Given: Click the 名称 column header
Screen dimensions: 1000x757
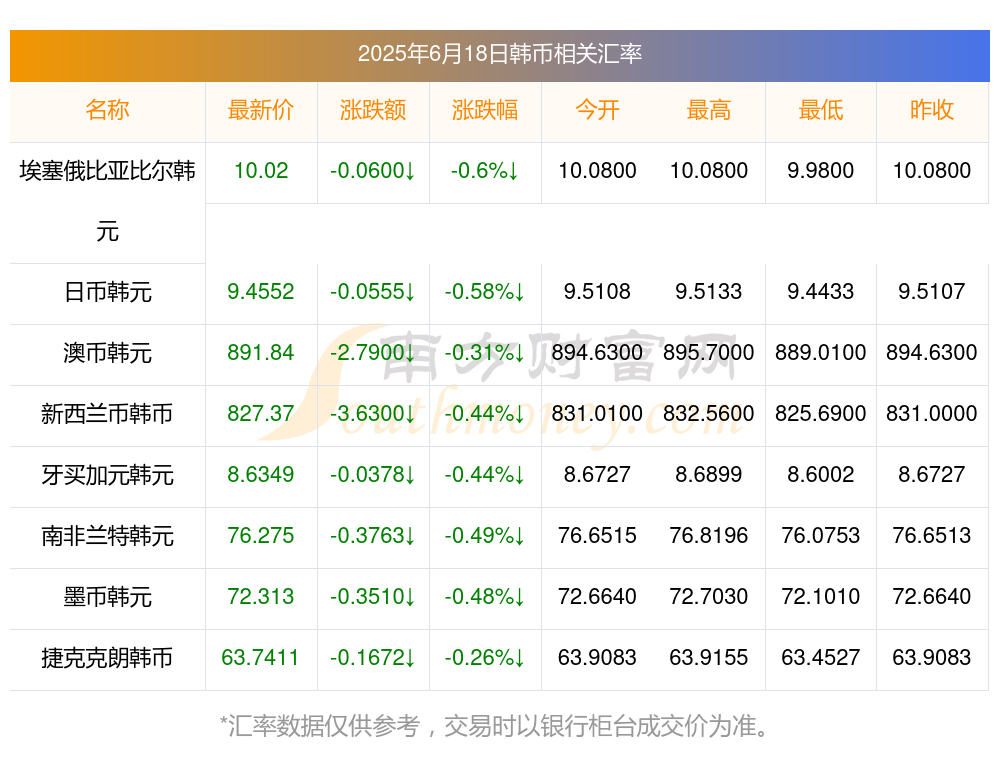Looking at the screenshot, I should click(x=107, y=110).
